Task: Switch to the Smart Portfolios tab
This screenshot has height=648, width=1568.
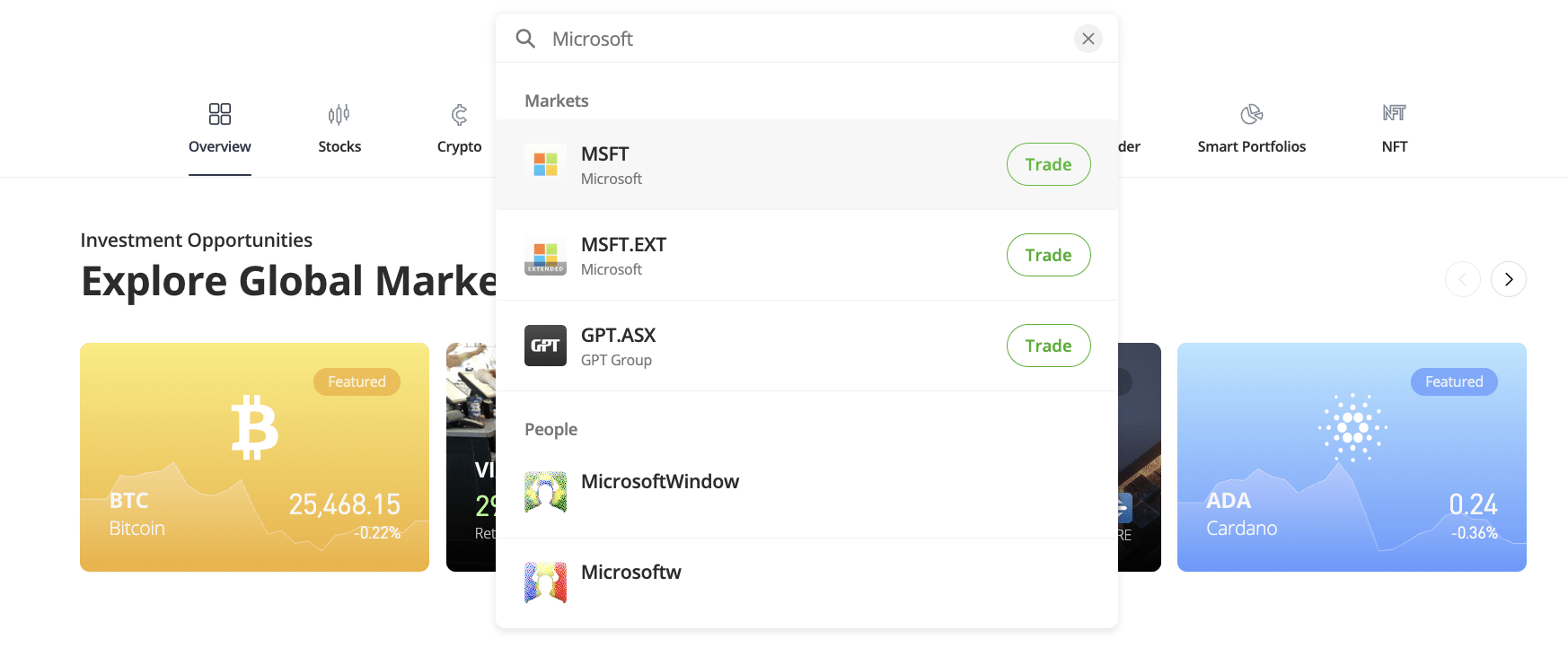Action: 1252,146
